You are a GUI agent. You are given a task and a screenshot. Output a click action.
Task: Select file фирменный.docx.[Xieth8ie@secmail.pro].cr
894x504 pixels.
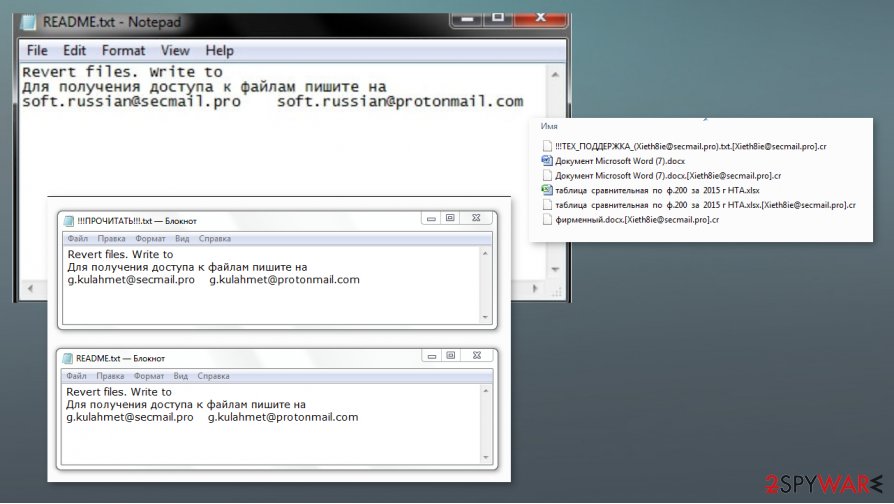click(637, 220)
